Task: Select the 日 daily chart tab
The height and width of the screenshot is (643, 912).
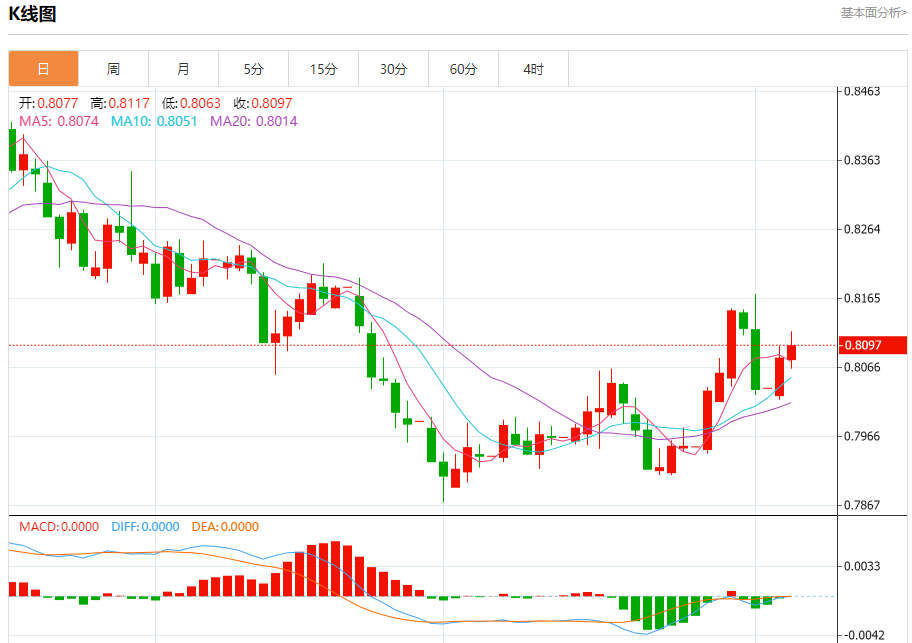Action: pos(44,69)
